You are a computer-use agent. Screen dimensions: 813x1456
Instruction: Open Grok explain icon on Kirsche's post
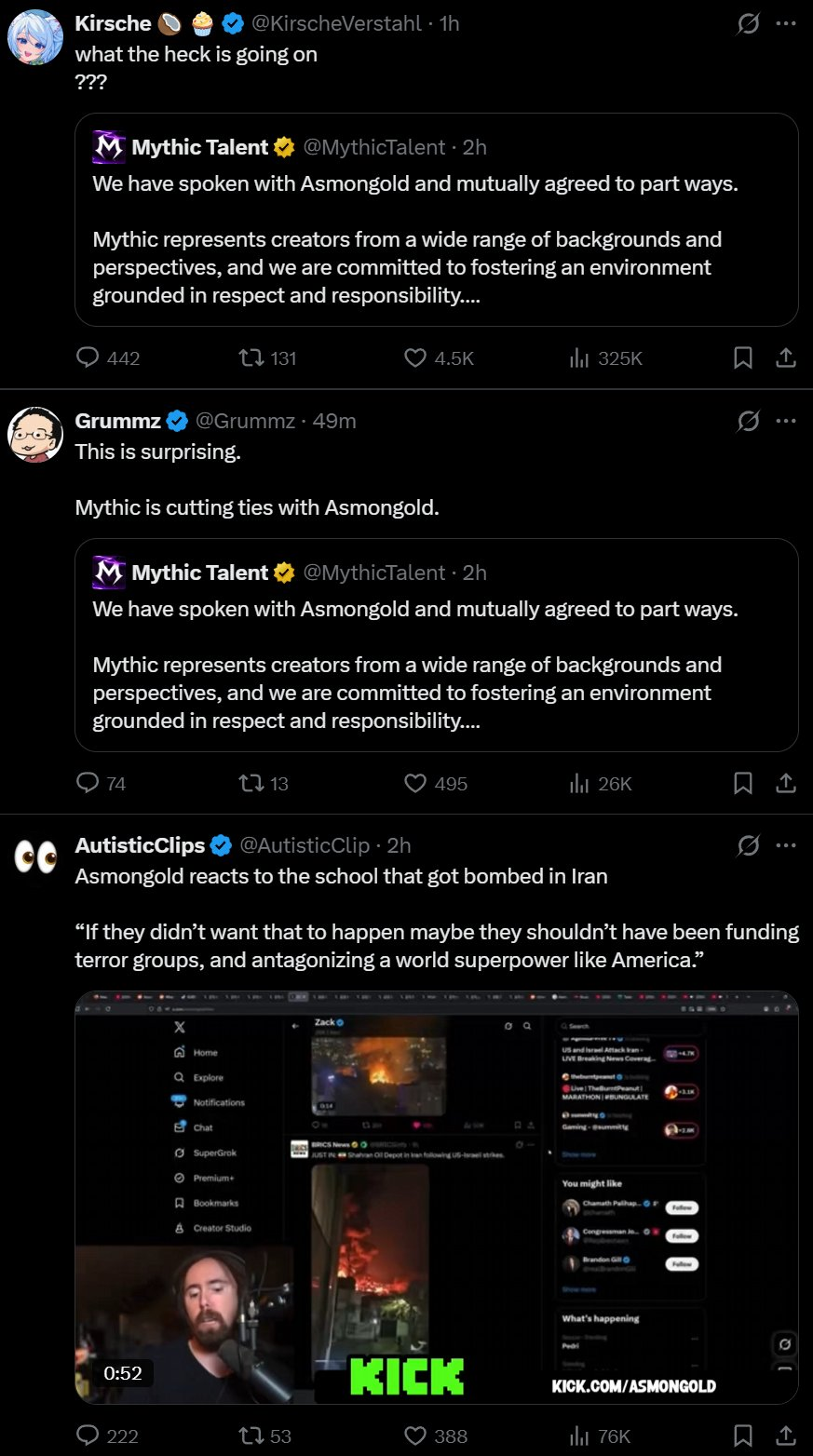(x=748, y=23)
